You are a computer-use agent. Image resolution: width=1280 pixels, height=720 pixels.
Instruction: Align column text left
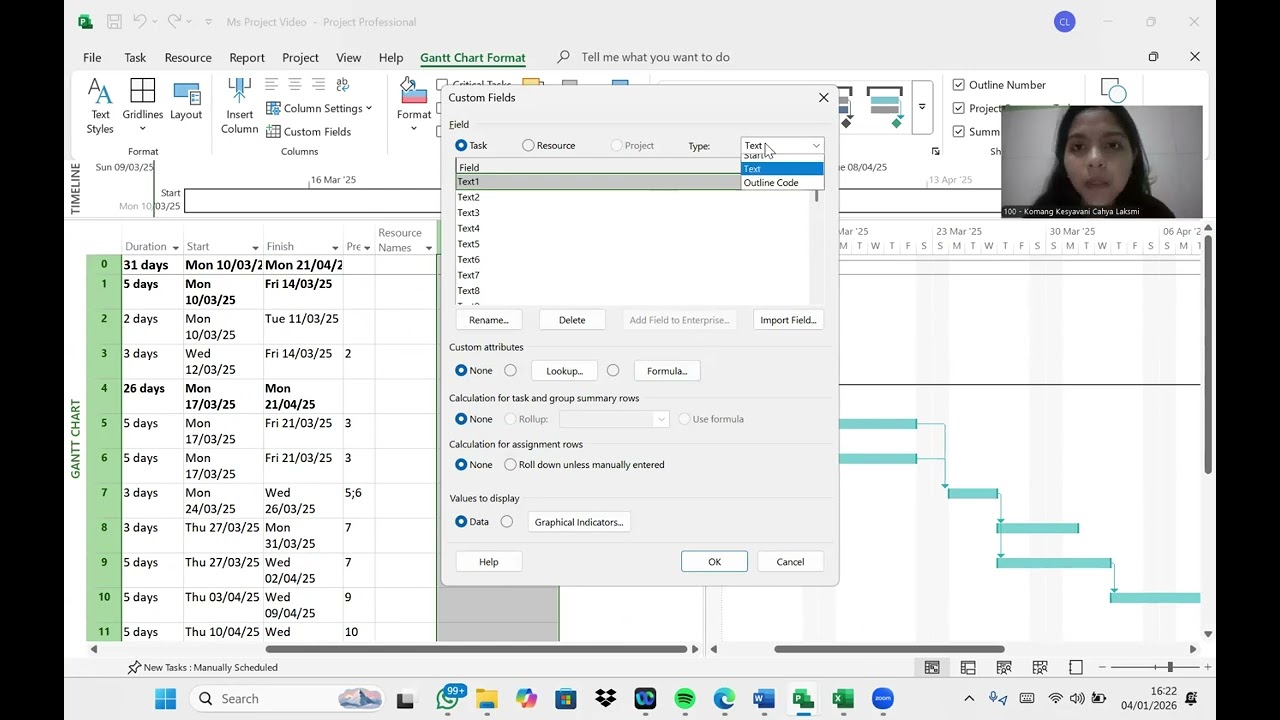[x=272, y=85]
